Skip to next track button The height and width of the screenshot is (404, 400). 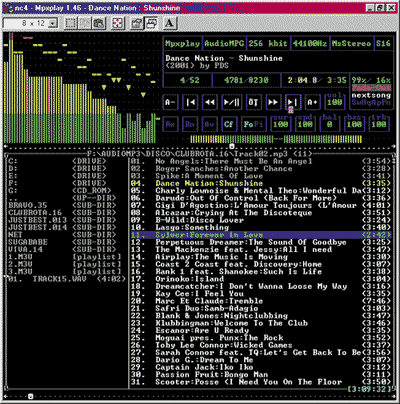coord(293,102)
